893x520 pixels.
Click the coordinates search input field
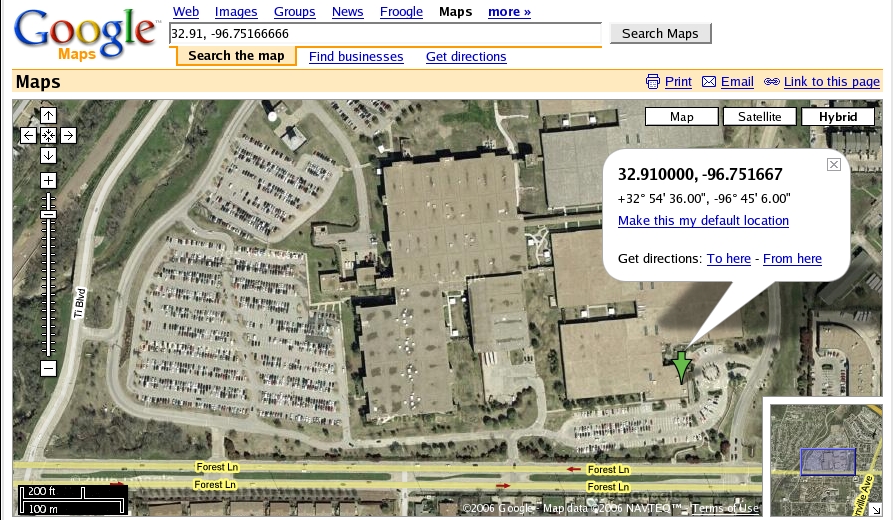pos(385,34)
